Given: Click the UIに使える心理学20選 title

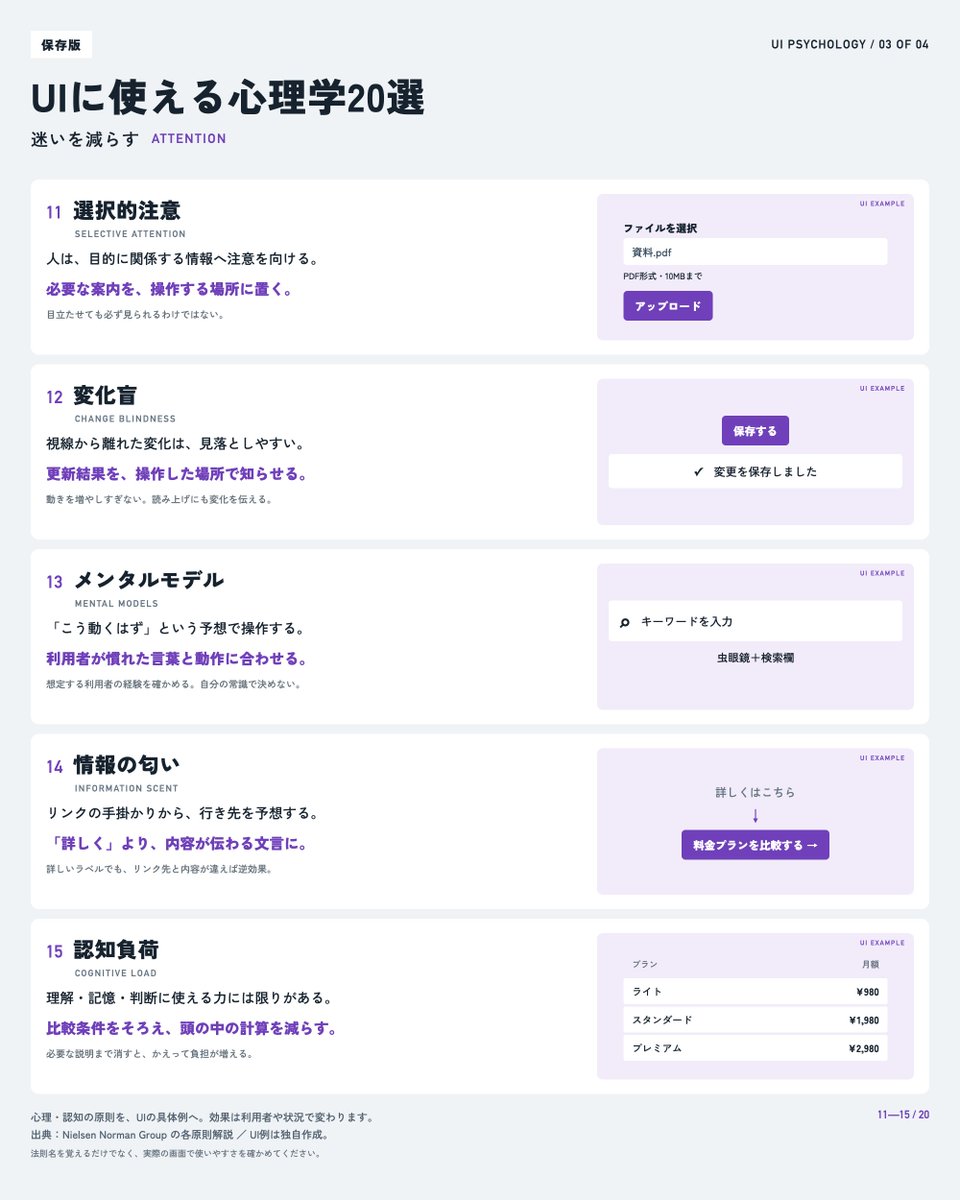Looking at the screenshot, I should (228, 99).
